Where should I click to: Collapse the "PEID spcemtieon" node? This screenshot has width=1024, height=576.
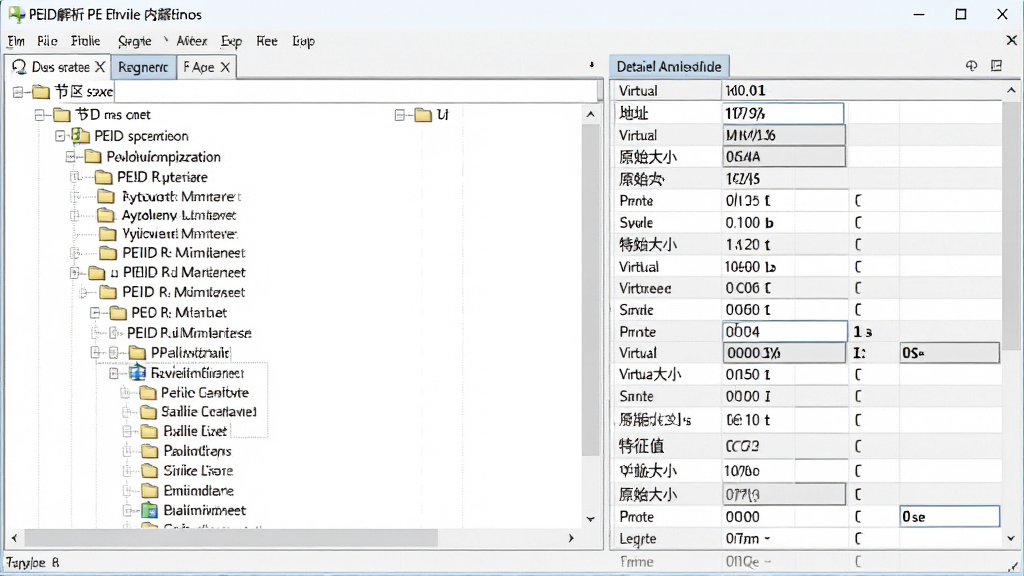pyautogui.click(x=60, y=136)
